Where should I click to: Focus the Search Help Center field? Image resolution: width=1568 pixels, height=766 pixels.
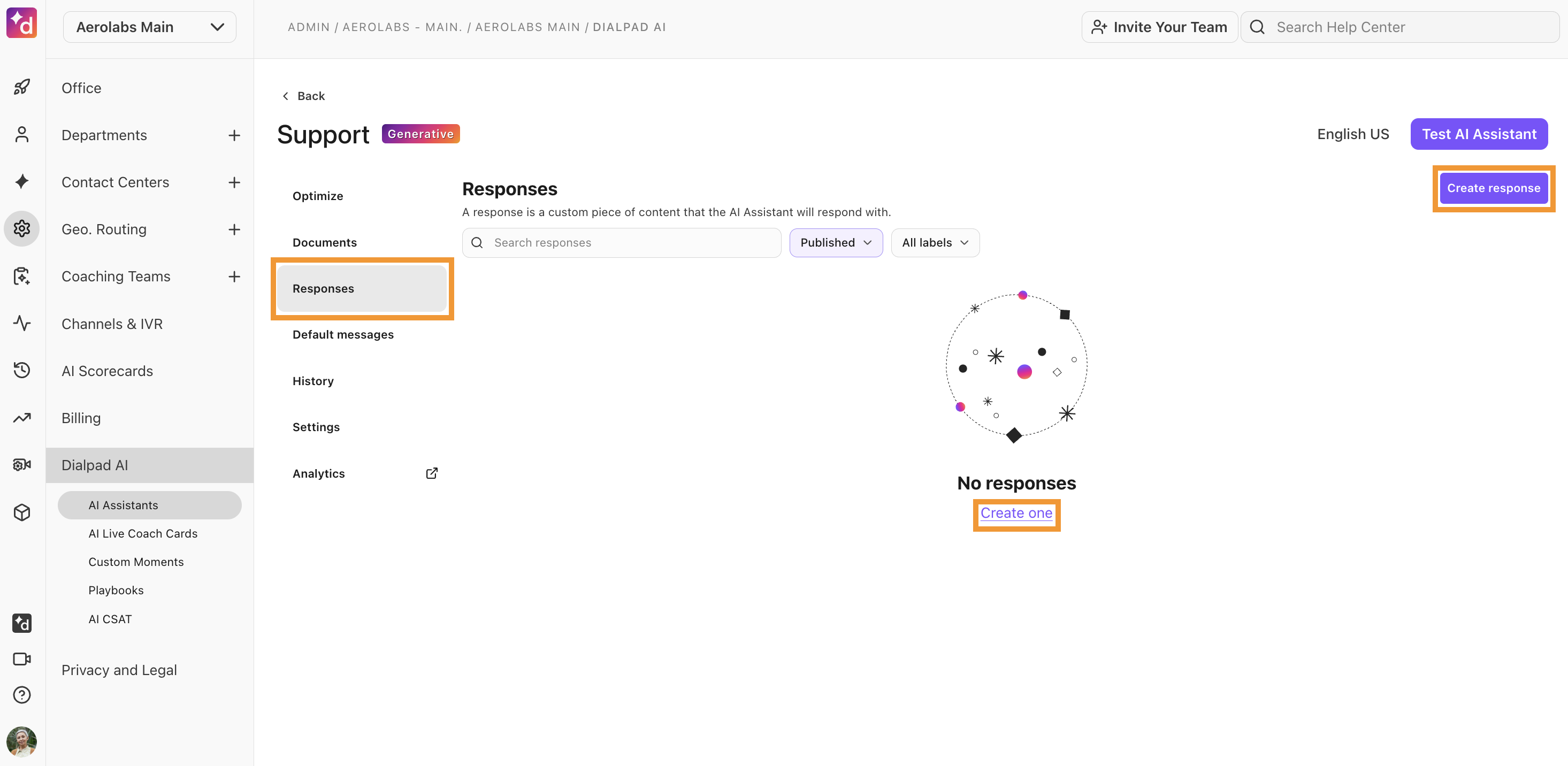pos(1399,27)
